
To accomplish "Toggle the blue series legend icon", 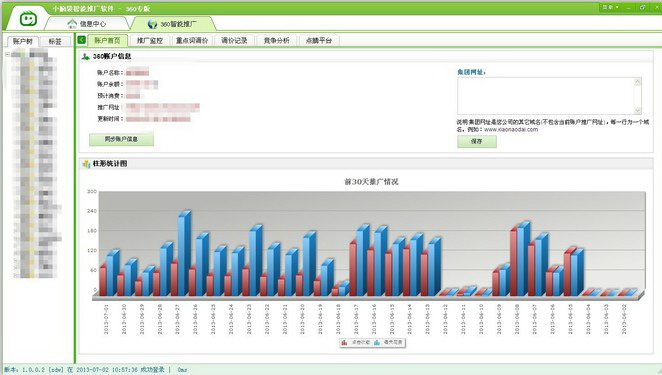I will click(377, 342).
